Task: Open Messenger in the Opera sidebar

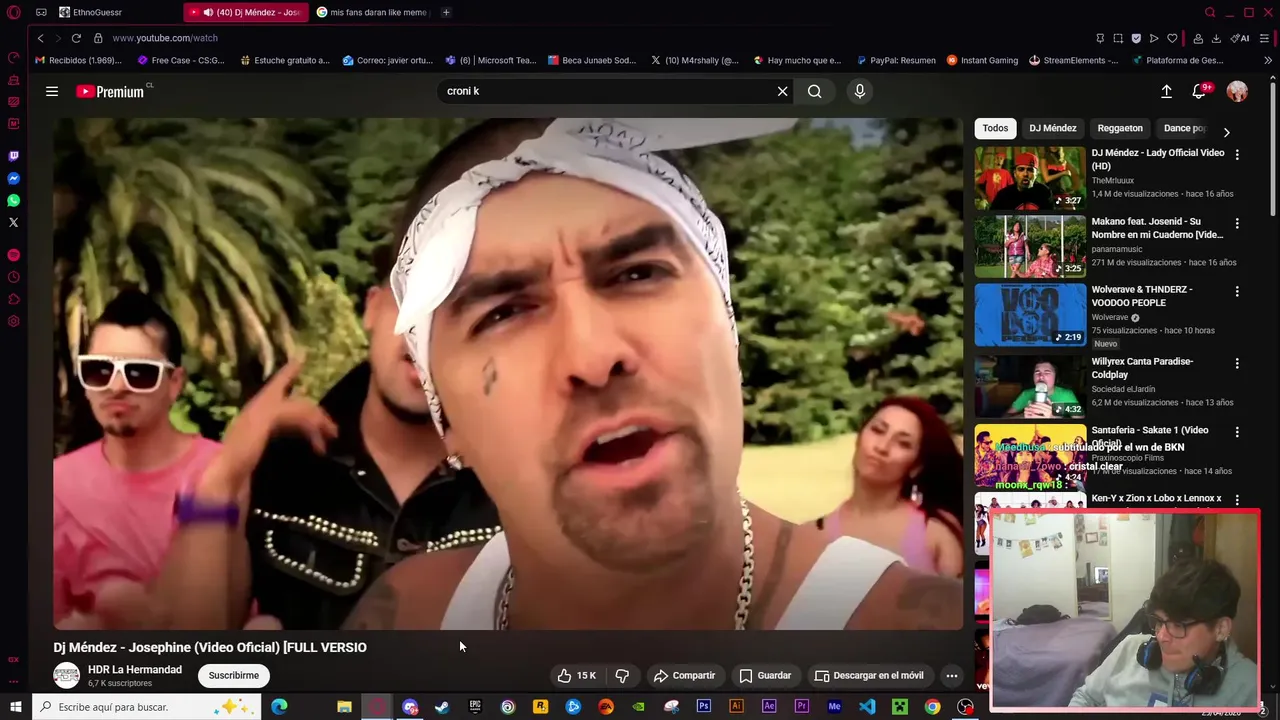Action: point(13,178)
